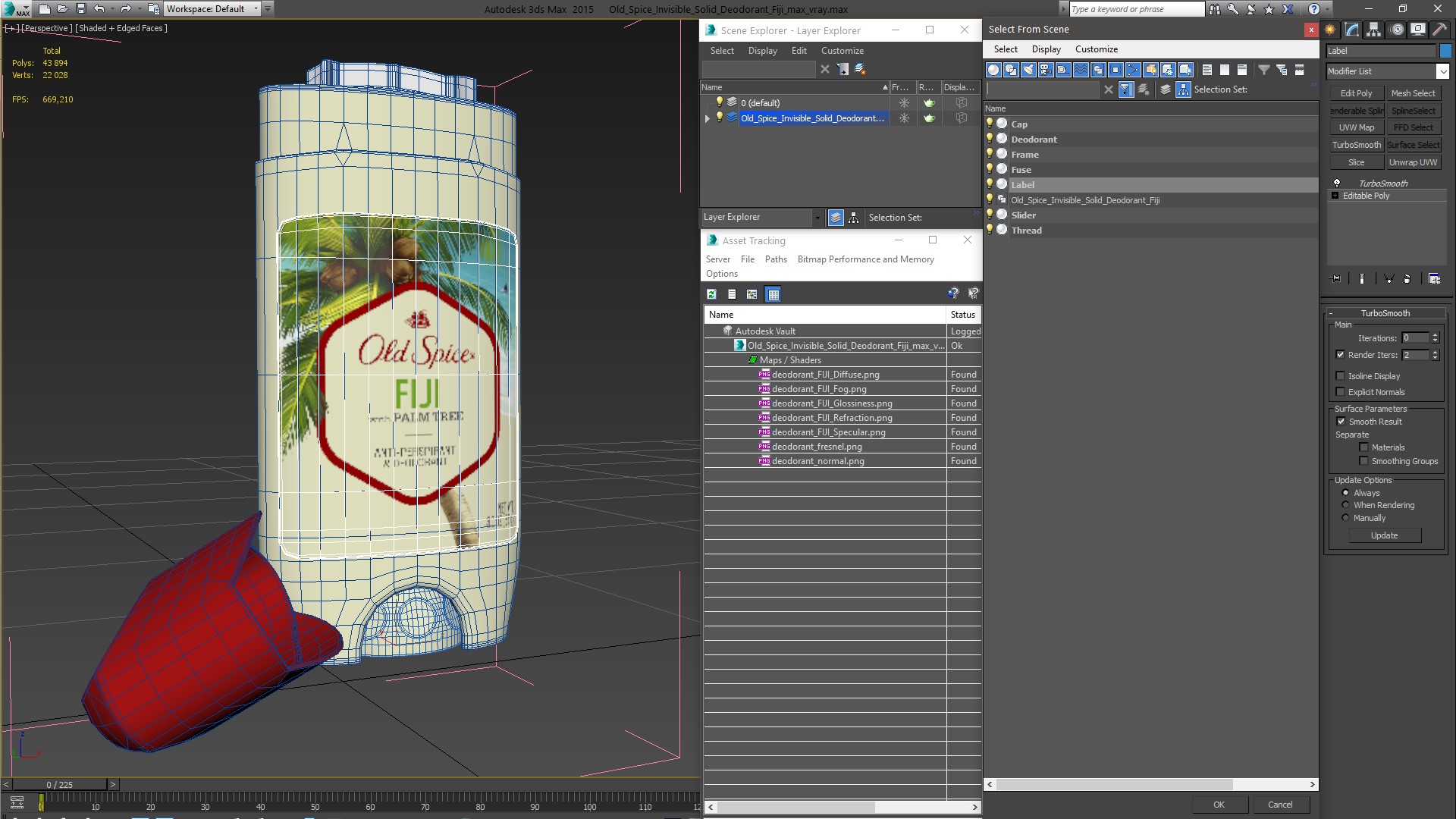
Task: Open Hierarchy command panel tab
Action: (x=1373, y=30)
